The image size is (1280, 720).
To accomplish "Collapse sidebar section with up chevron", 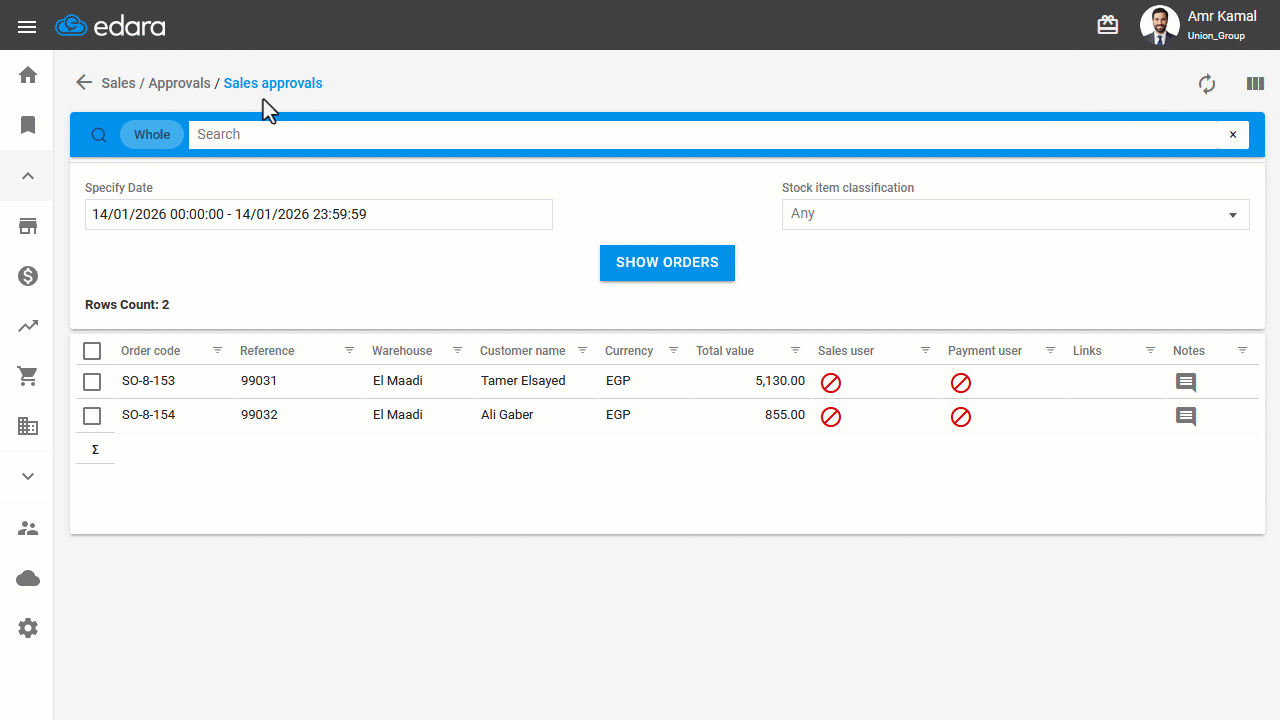I will coord(28,176).
